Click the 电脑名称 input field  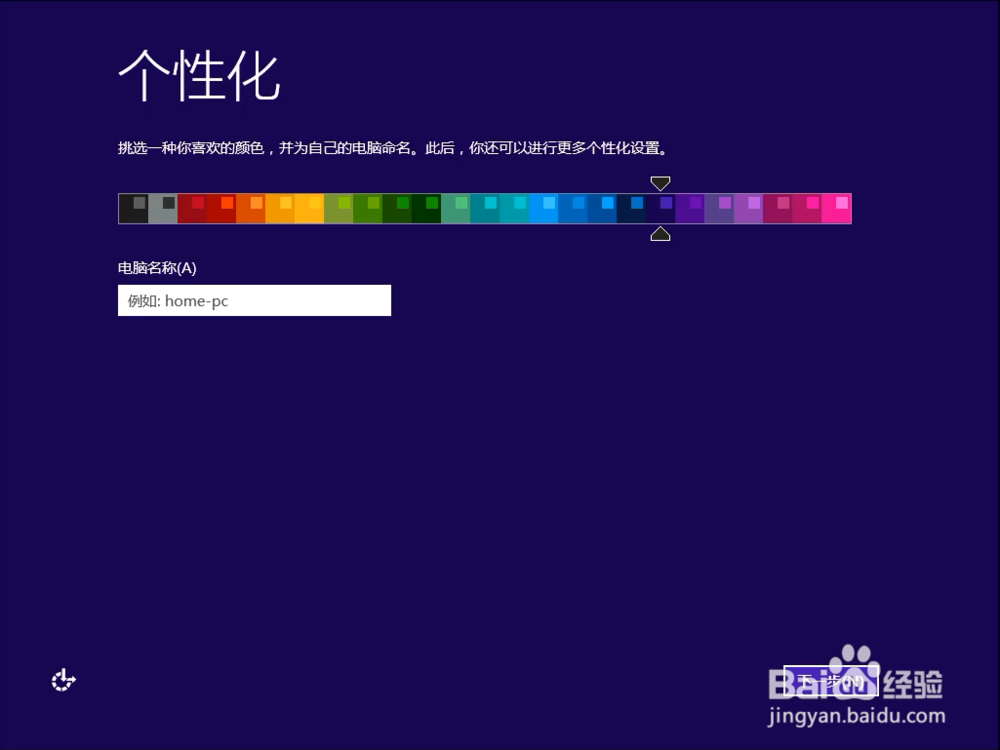(254, 300)
